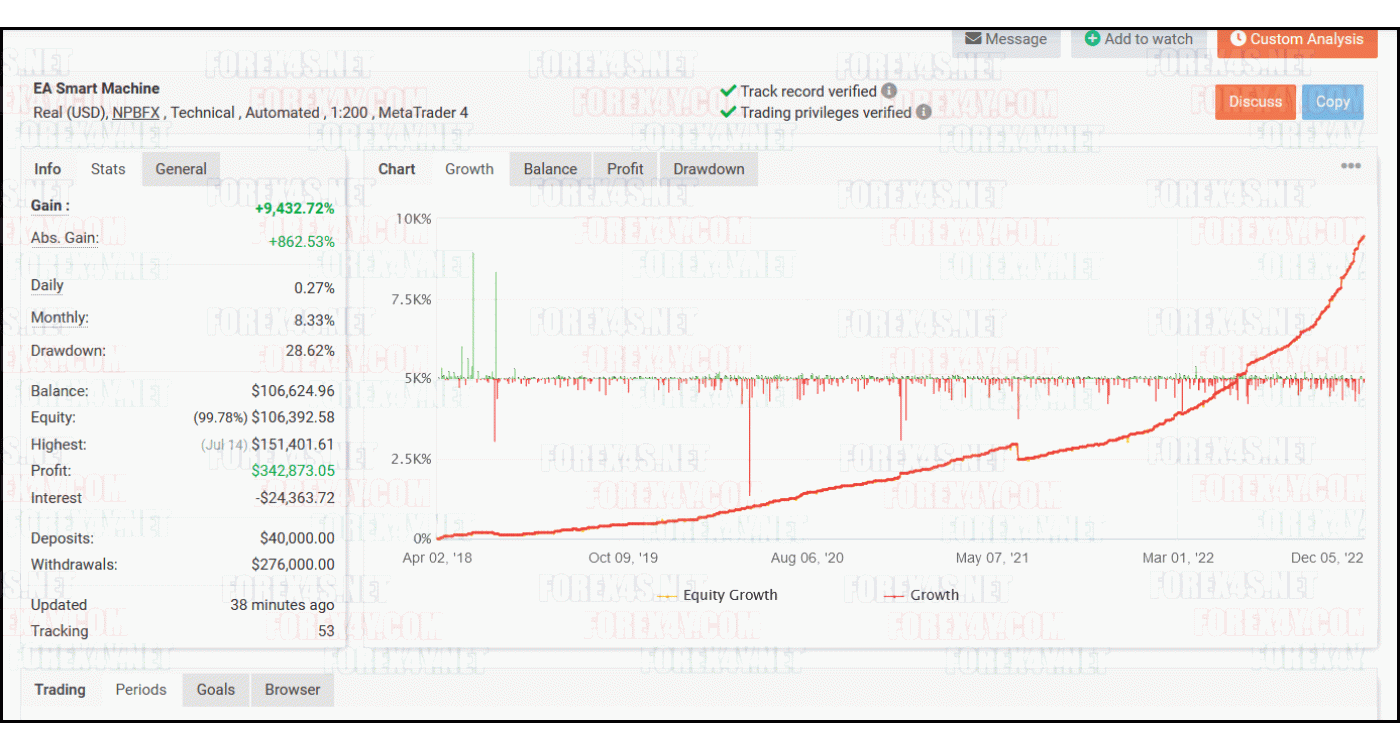Switch to the Stats tab
The height and width of the screenshot is (750, 1400).
tap(108, 169)
